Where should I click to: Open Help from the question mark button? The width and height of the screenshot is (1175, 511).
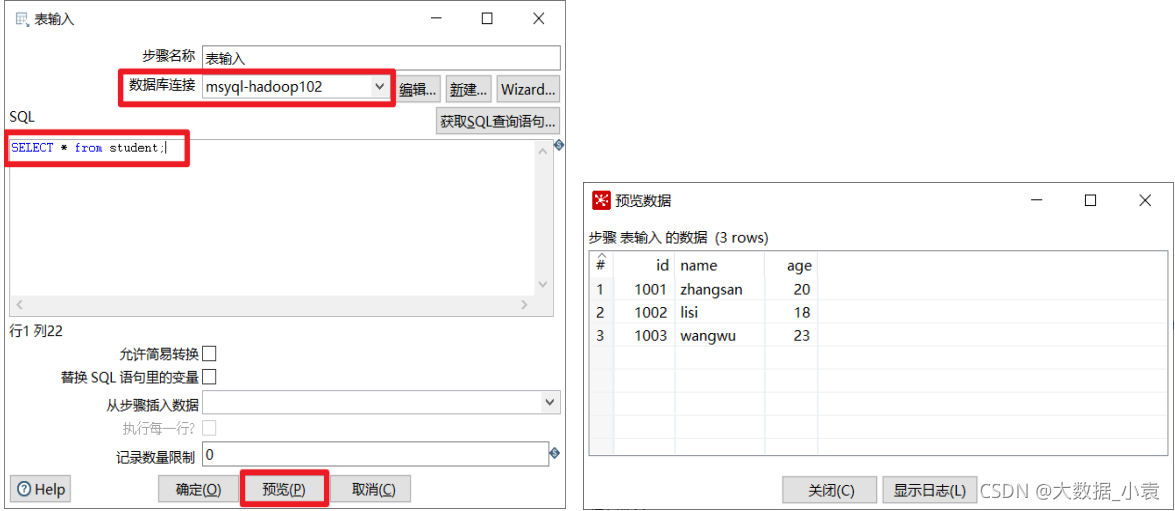point(41,489)
